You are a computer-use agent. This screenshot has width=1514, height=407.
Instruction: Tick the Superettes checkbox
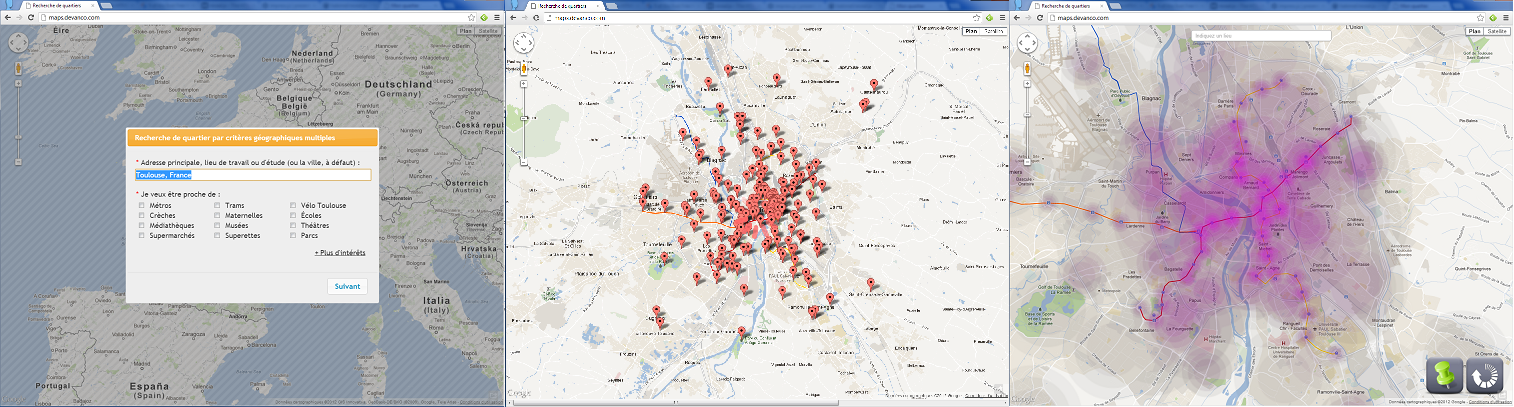click(218, 237)
